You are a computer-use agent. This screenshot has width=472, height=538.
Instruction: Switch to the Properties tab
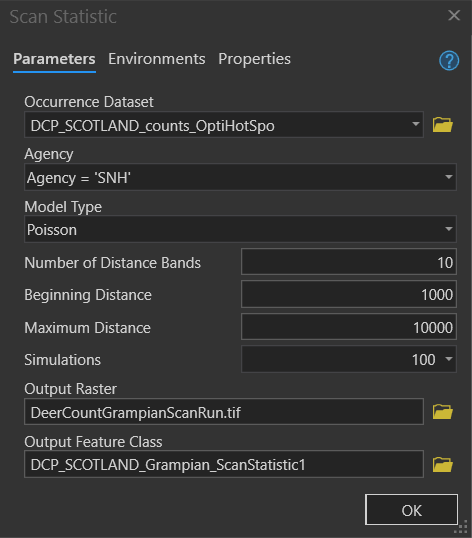tap(255, 59)
